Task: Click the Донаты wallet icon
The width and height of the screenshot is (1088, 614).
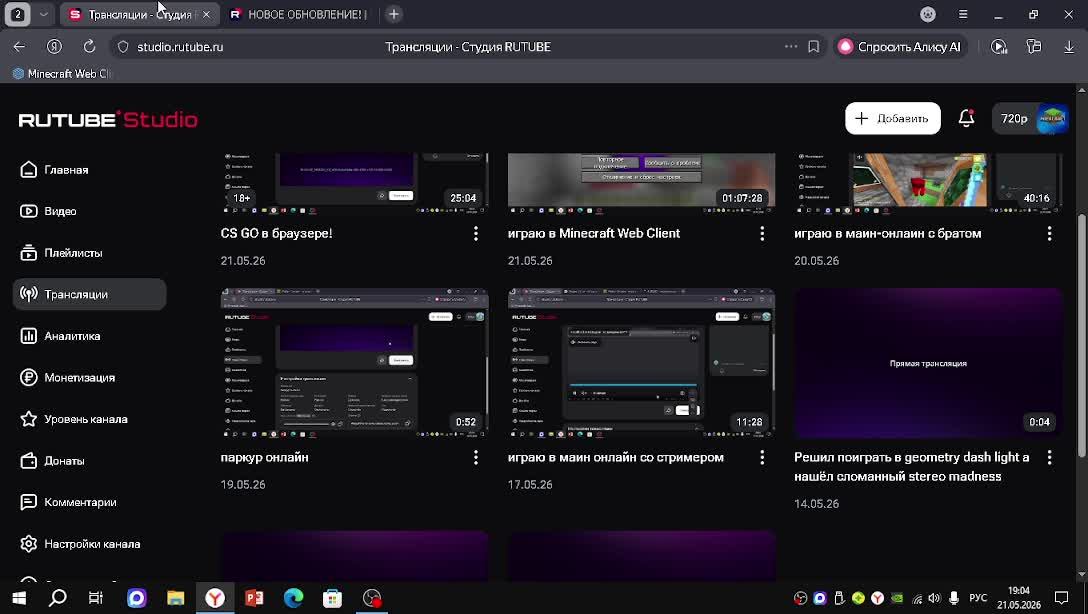Action: pyautogui.click(x=28, y=461)
